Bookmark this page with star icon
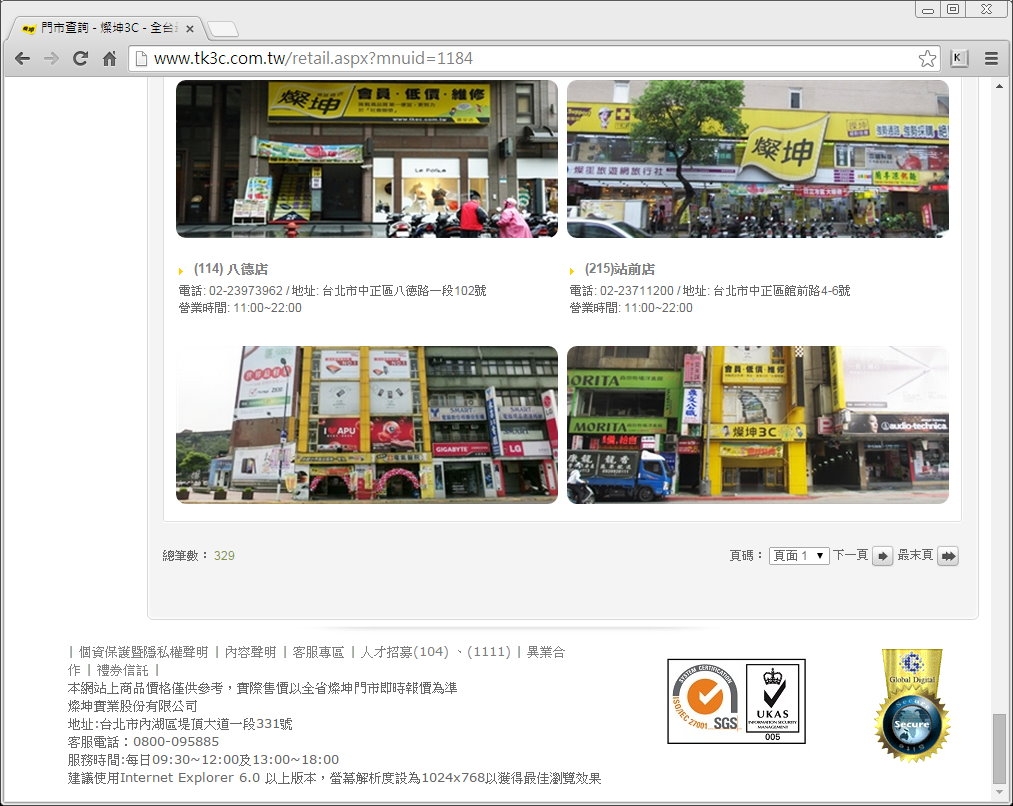The width and height of the screenshot is (1013, 806). pos(927,59)
